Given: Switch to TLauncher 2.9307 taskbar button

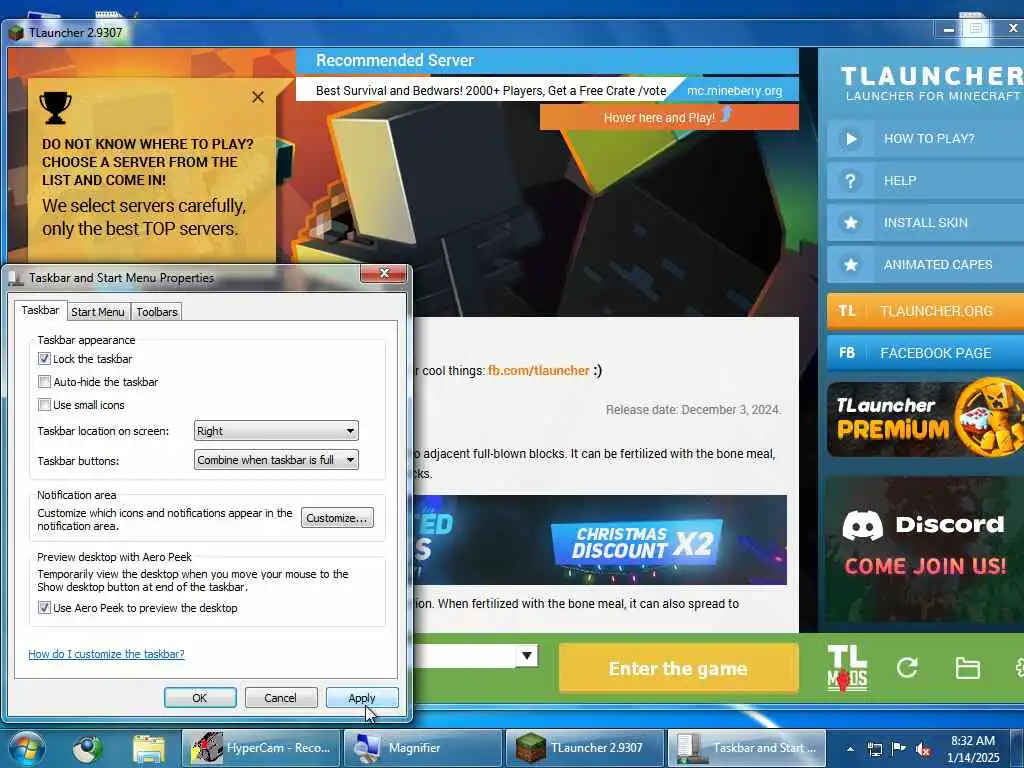Looking at the screenshot, I should click(584, 748).
